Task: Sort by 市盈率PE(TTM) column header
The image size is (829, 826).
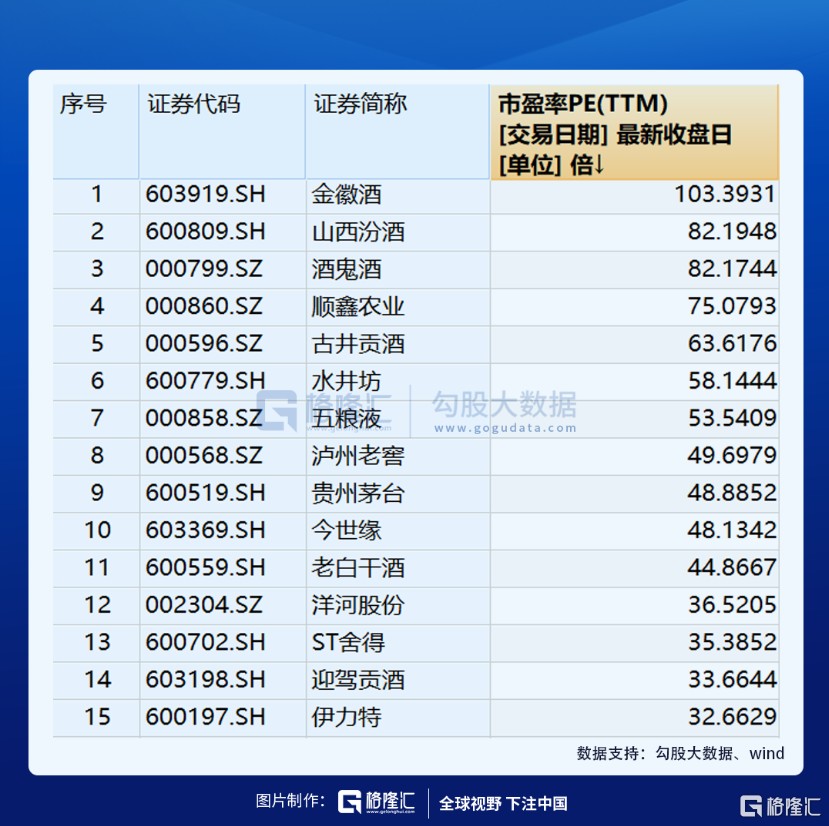Action: (x=634, y=132)
